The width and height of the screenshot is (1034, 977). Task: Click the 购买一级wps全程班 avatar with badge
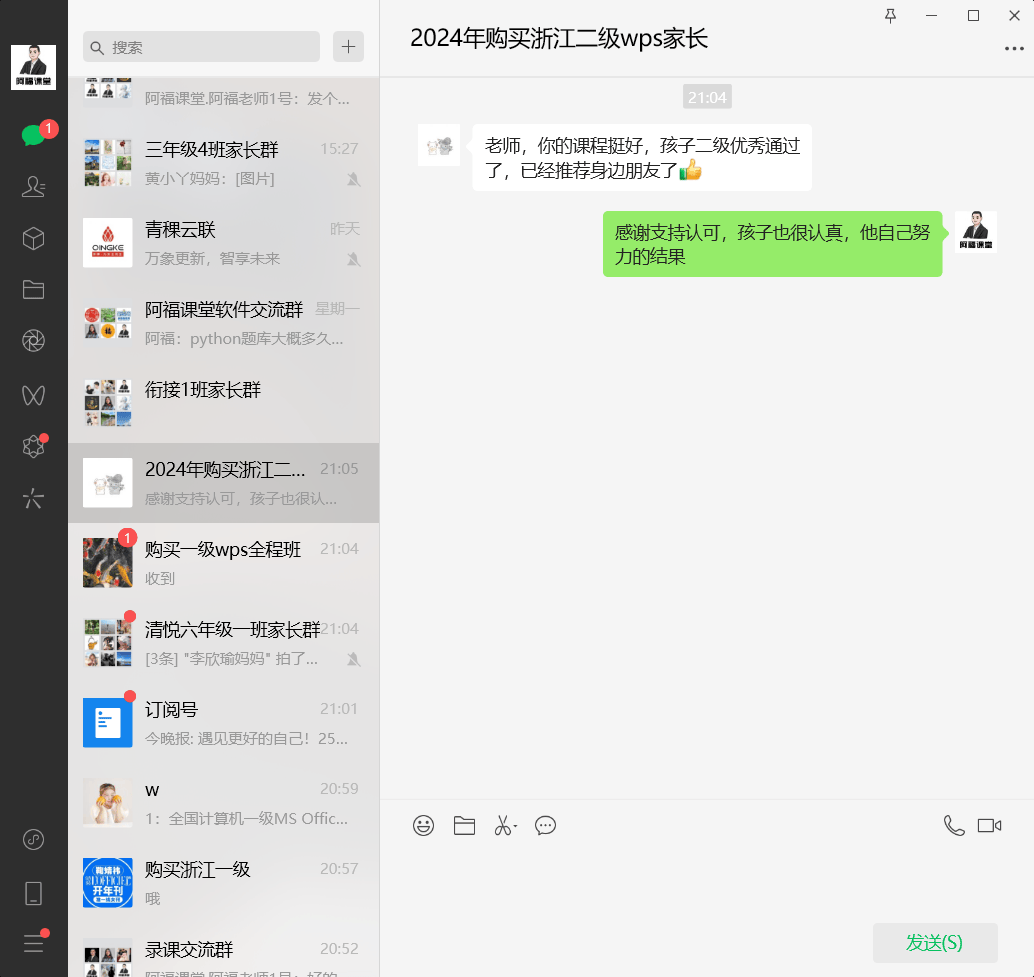coord(107,562)
